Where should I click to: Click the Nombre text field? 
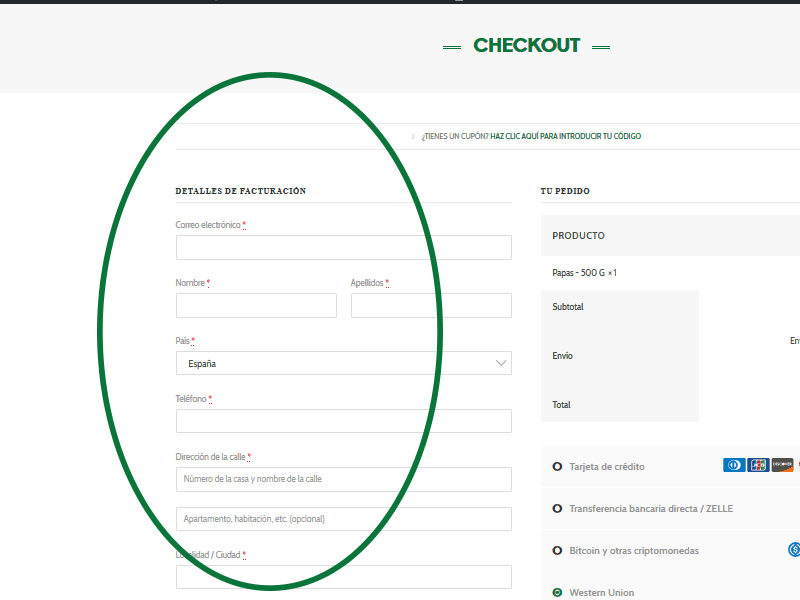(256, 305)
